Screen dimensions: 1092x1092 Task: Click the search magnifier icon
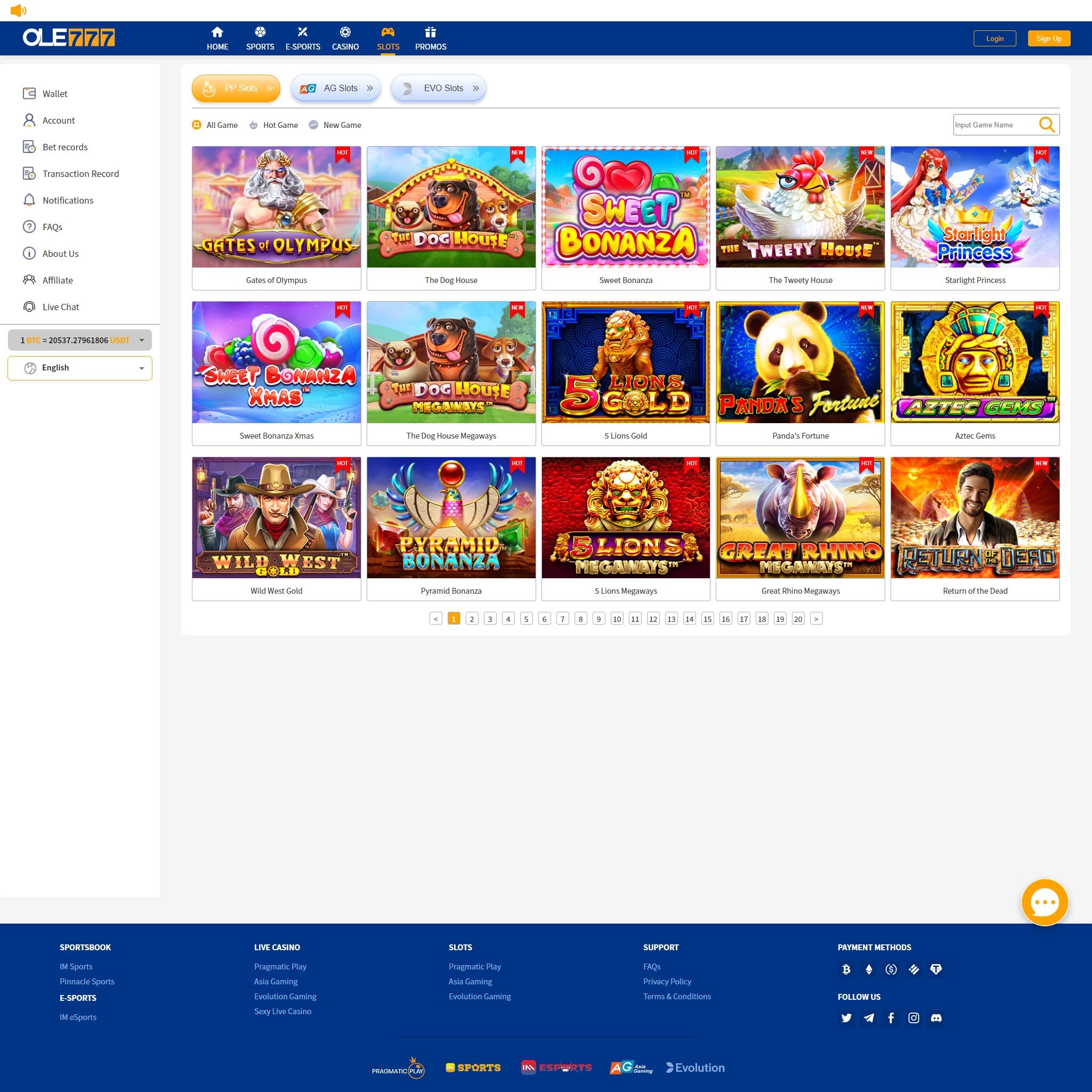pos(1046,125)
